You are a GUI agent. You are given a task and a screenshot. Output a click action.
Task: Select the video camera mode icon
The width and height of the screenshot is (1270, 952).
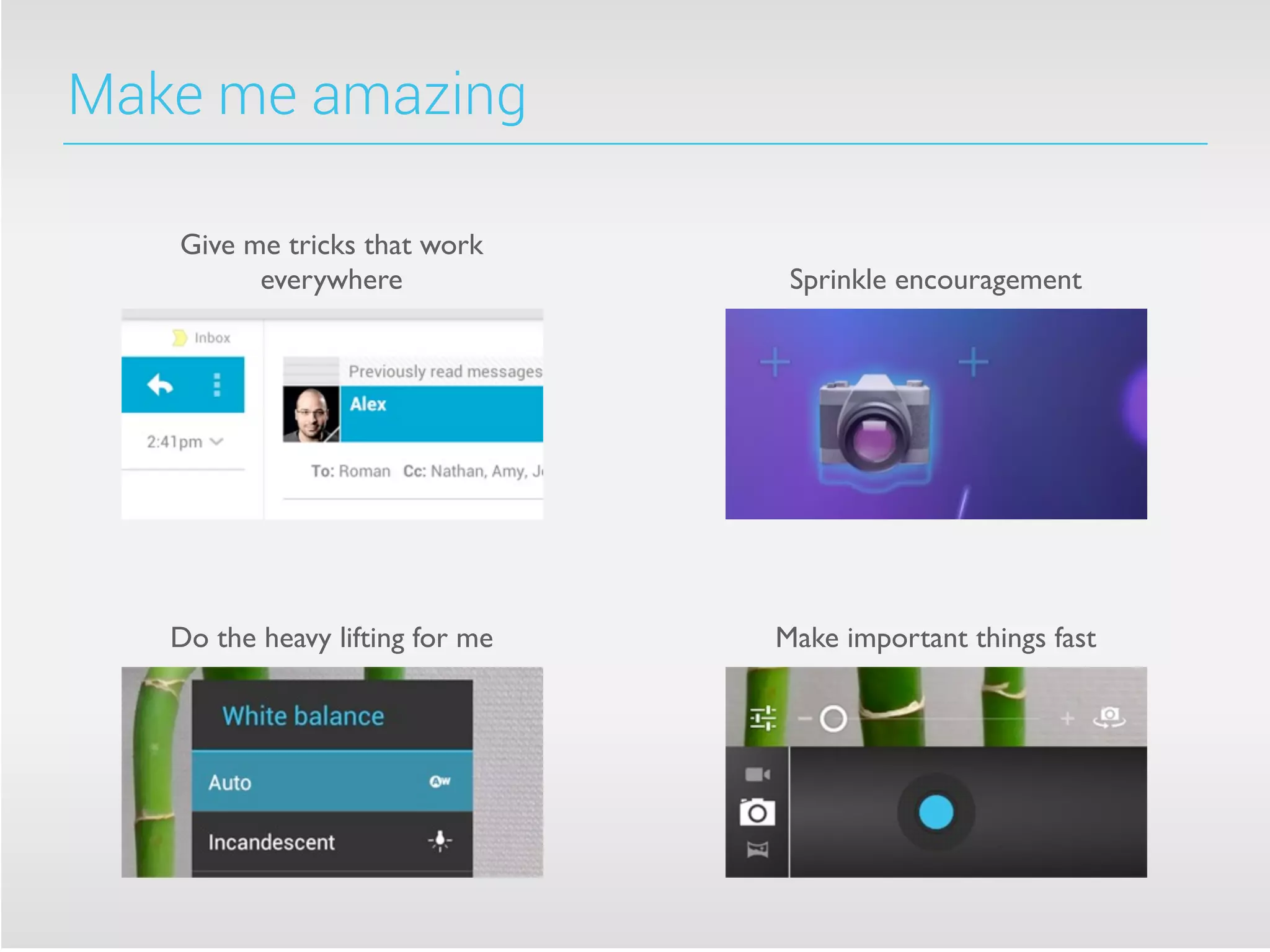[757, 775]
